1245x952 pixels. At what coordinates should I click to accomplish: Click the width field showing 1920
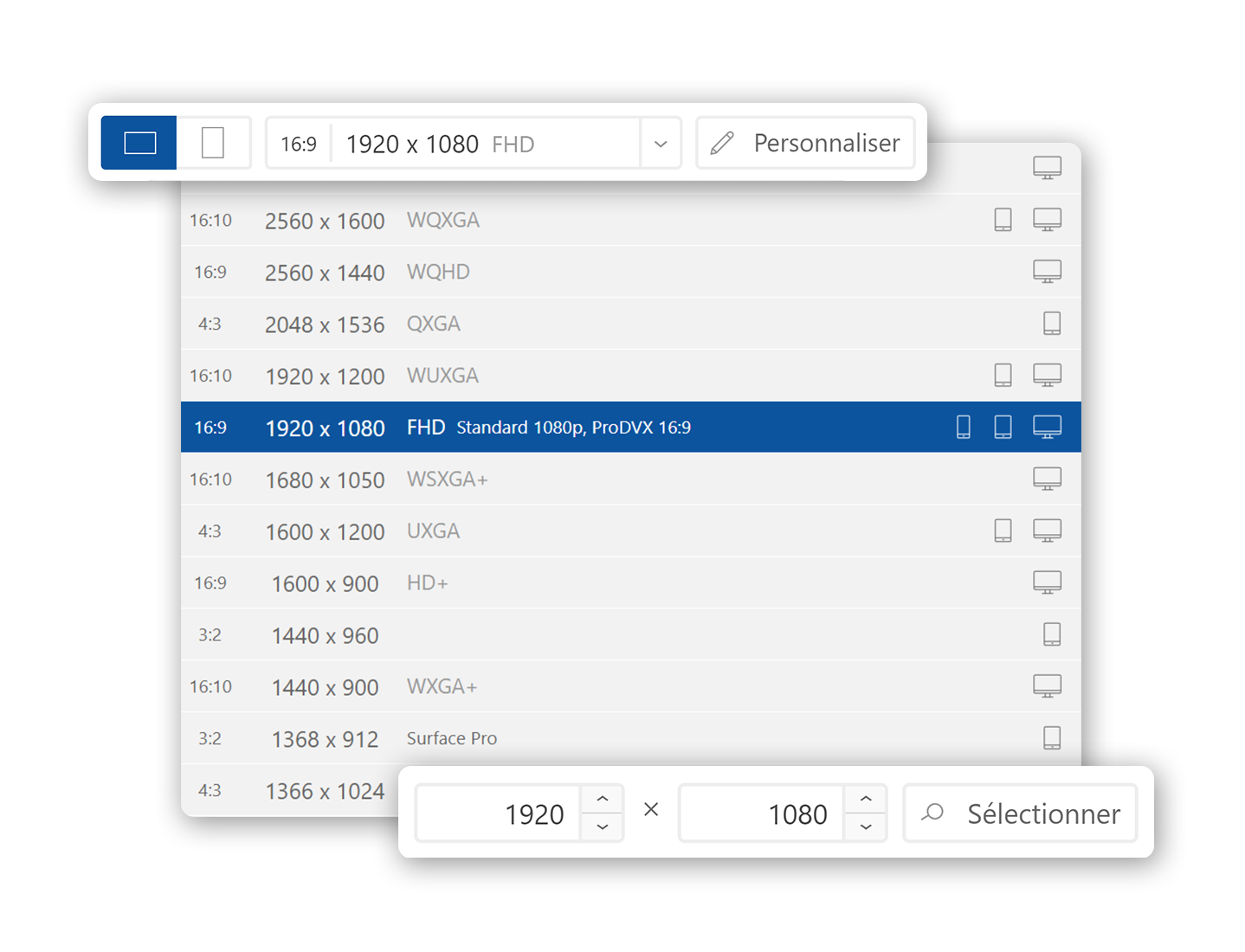tap(498, 814)
